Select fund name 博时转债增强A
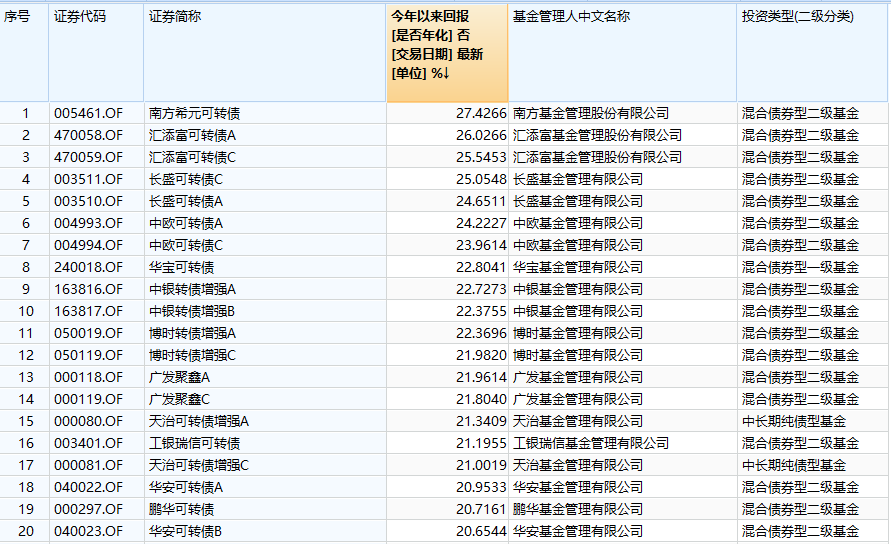Viewport: 891px width, 544px height. (x=192, y=333)
